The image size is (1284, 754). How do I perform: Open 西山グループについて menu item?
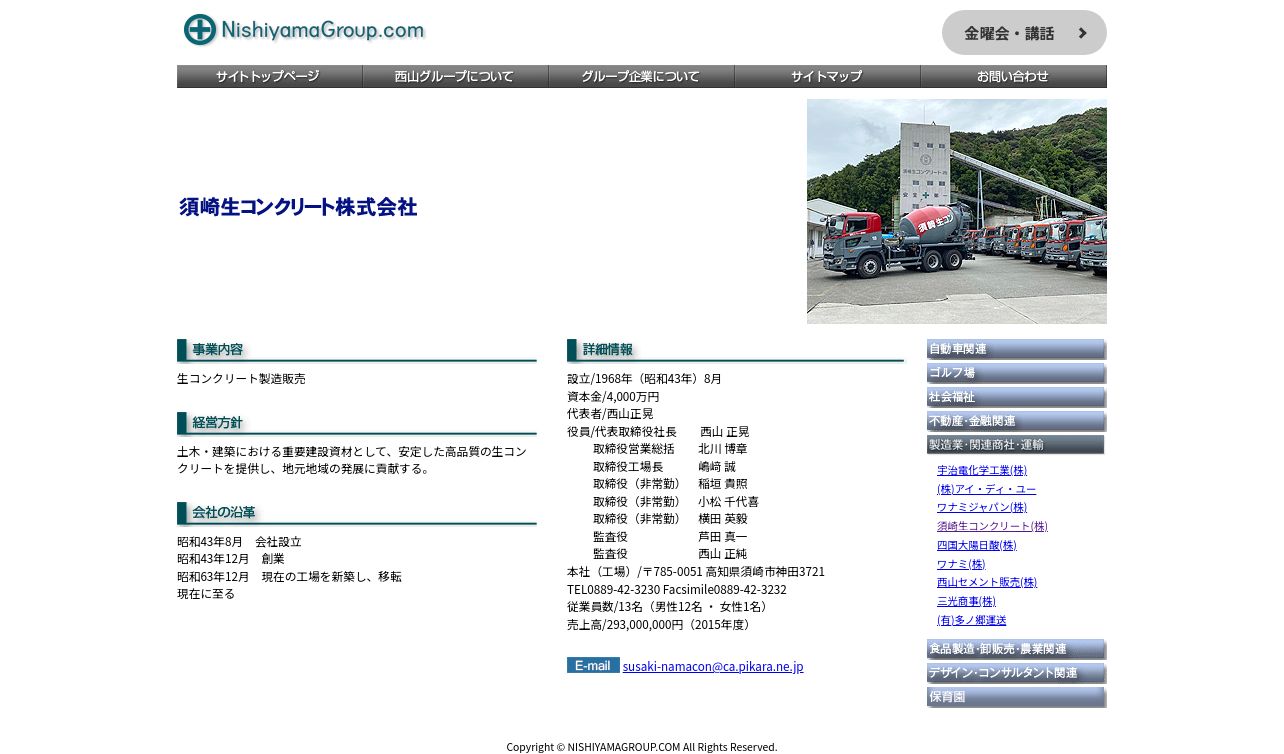456,77
